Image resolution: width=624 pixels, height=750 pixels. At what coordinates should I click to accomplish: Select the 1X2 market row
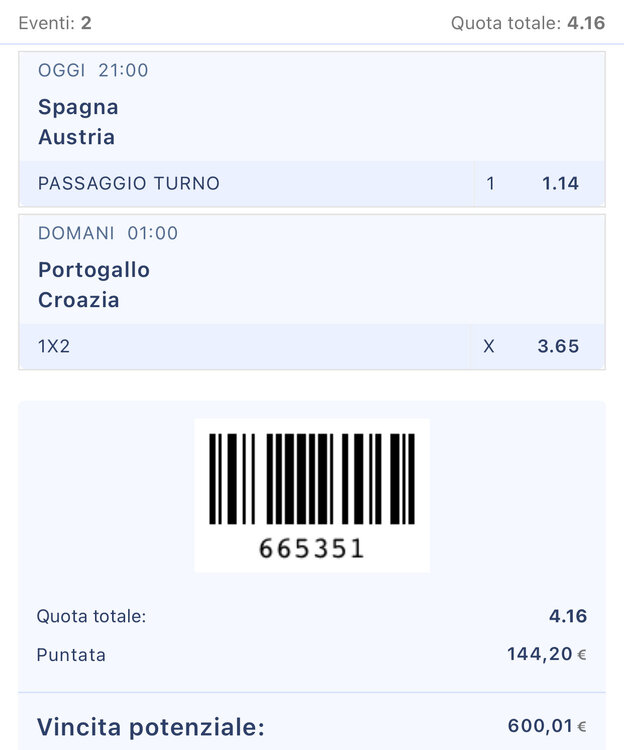point(312,346)
